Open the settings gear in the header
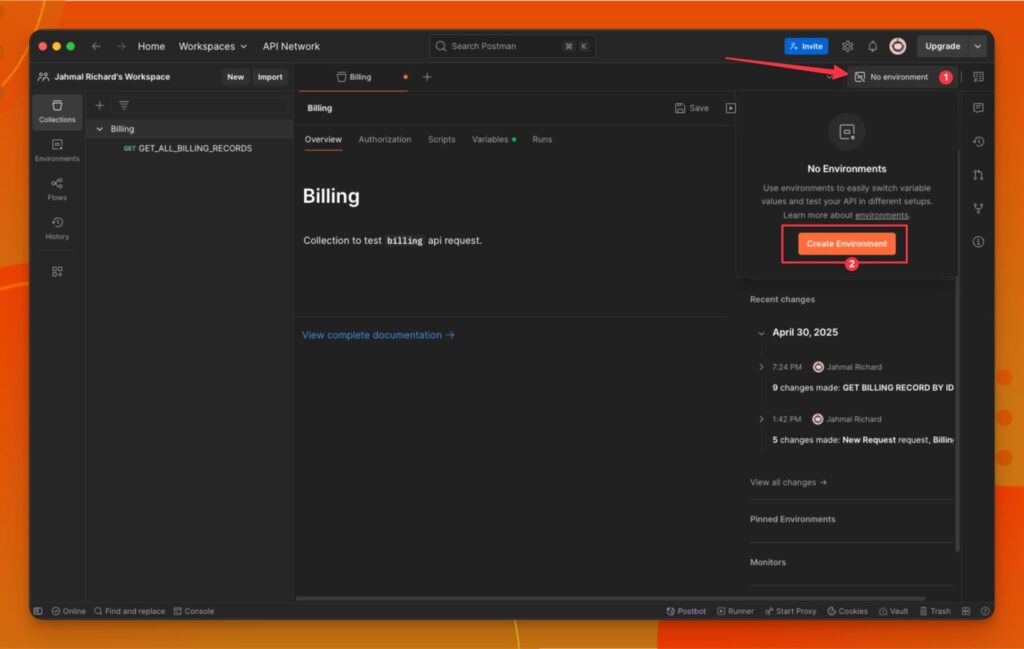Image resolution: width=1024 pixels, height=649 pixels. tap(847, 46)
